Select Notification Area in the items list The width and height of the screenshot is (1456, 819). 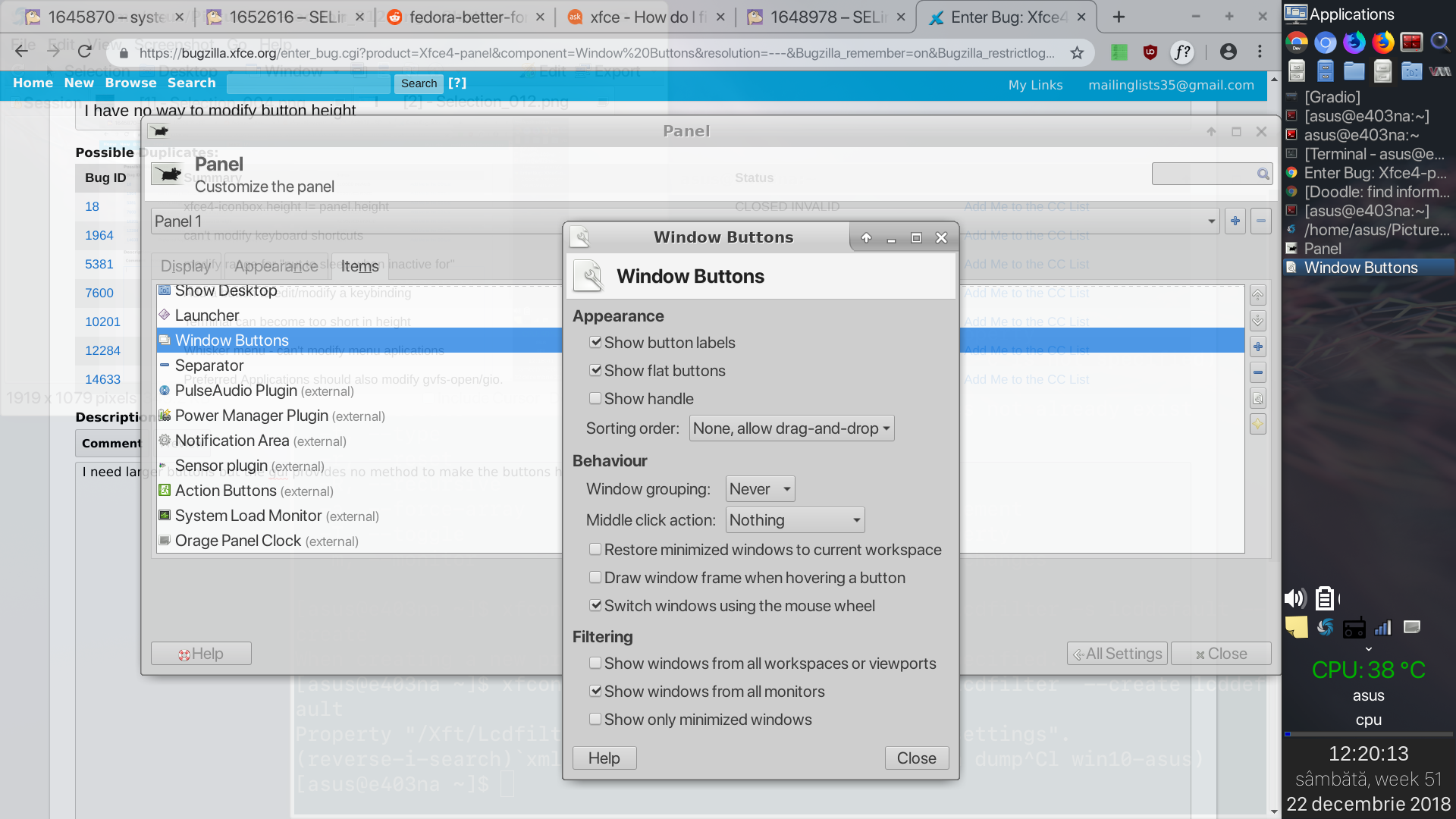[x=232, y=441]
